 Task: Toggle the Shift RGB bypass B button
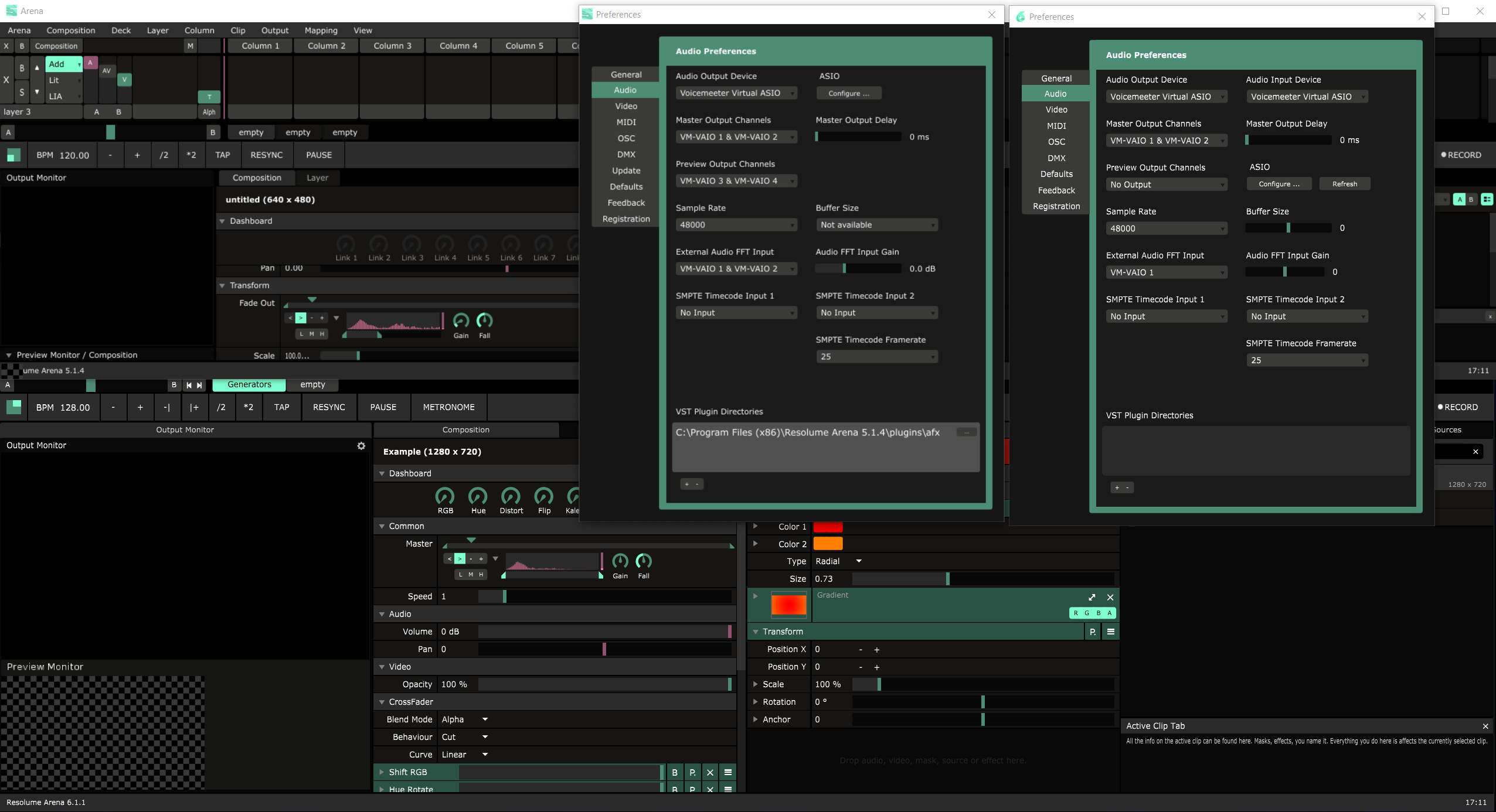(x=675, y=772)
